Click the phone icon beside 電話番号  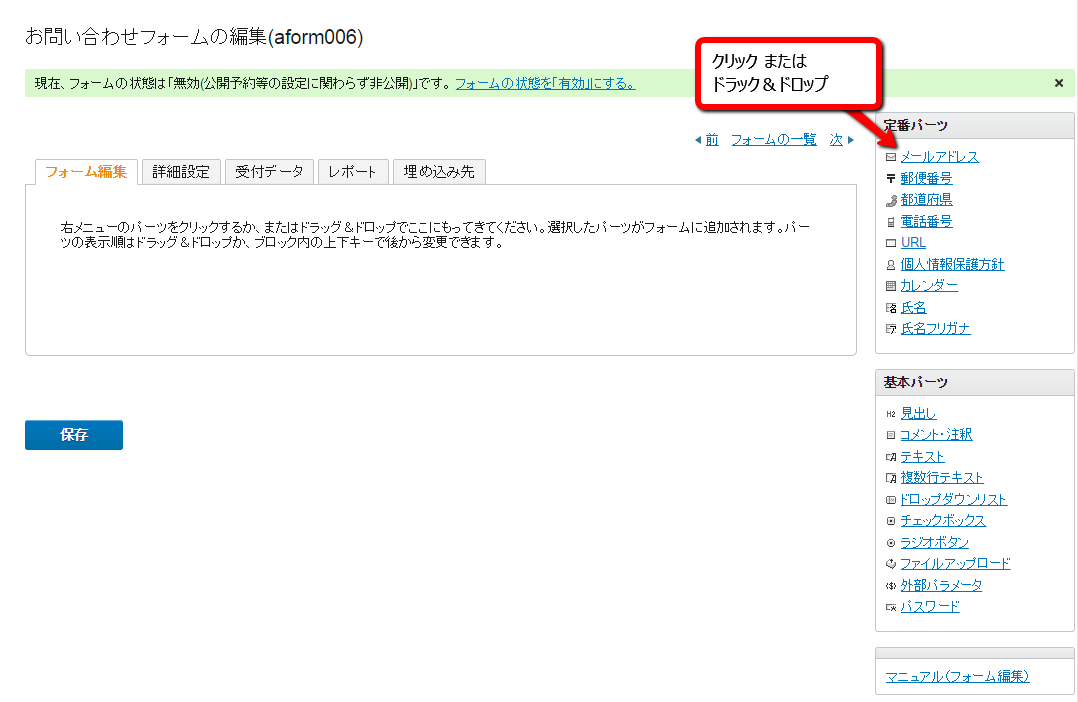click(x=890, y=222)
